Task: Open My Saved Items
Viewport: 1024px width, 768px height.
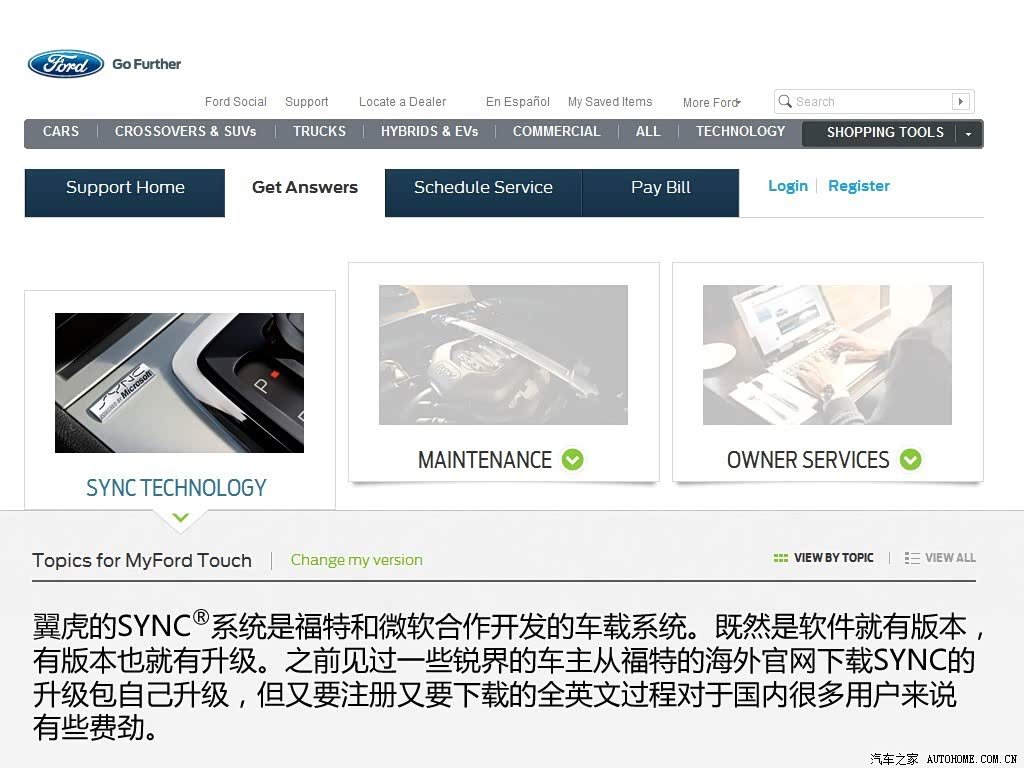Action: [610, 102]
